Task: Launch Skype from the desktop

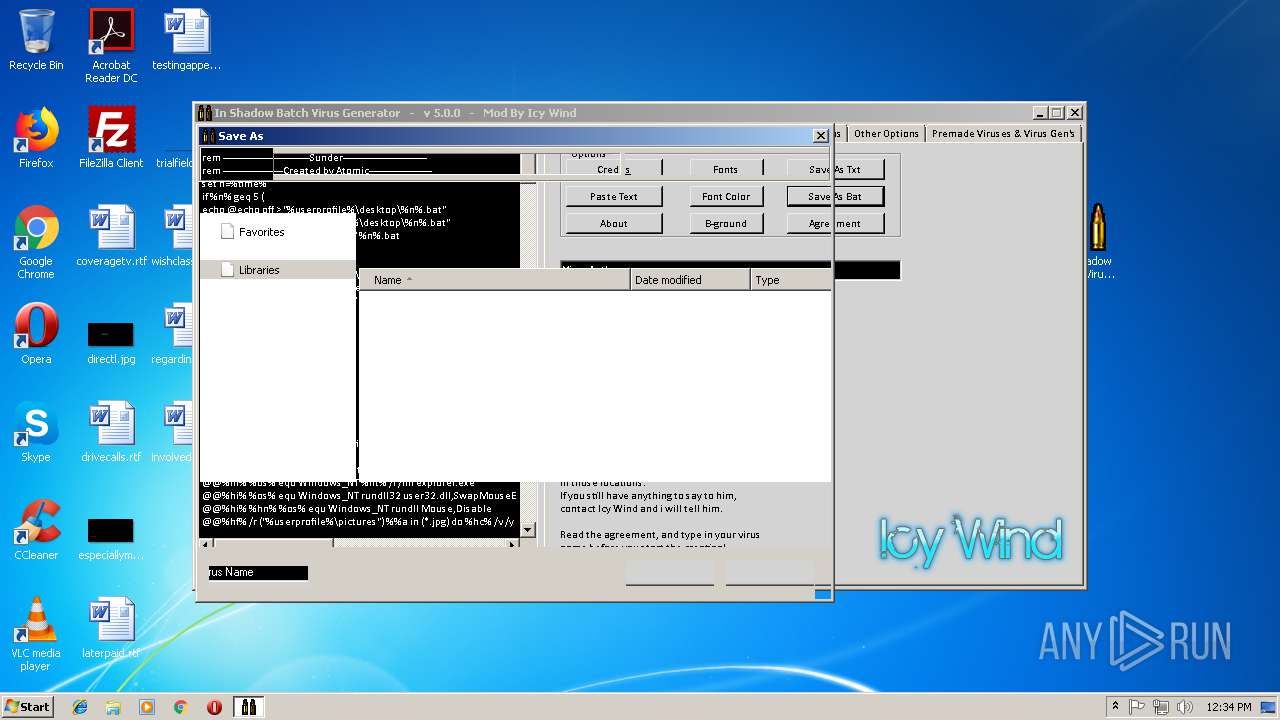Action: coord(36,432)
